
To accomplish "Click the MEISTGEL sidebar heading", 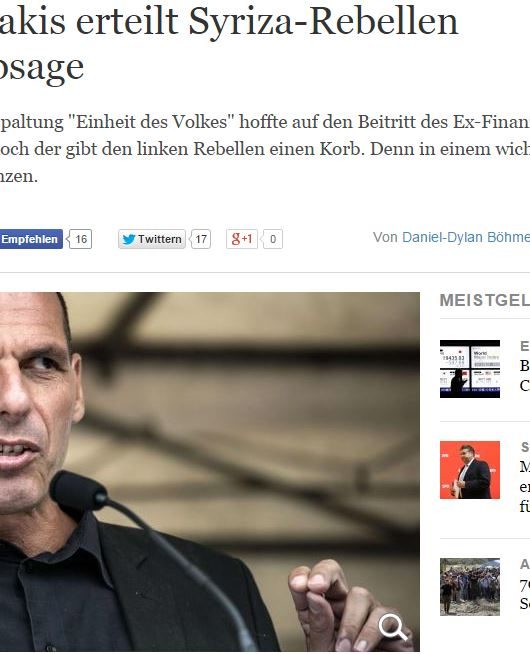I will pos(485,300).
